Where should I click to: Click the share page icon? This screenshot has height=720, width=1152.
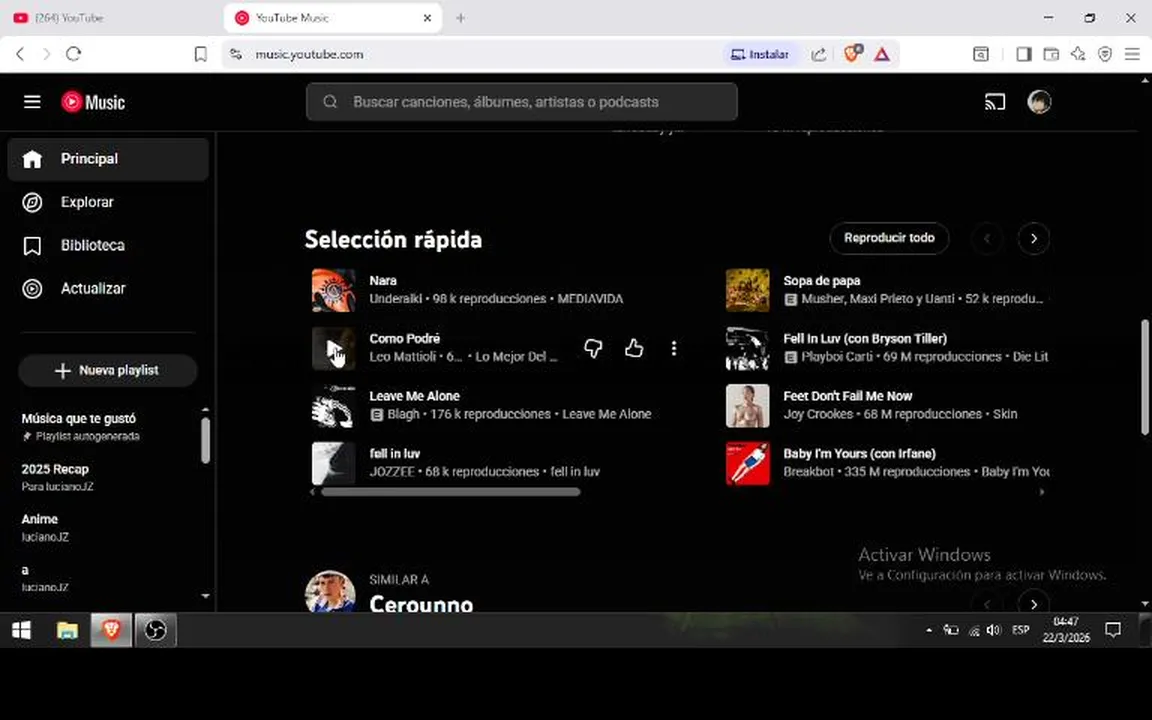pyautogui.click(x=818, y=54)
